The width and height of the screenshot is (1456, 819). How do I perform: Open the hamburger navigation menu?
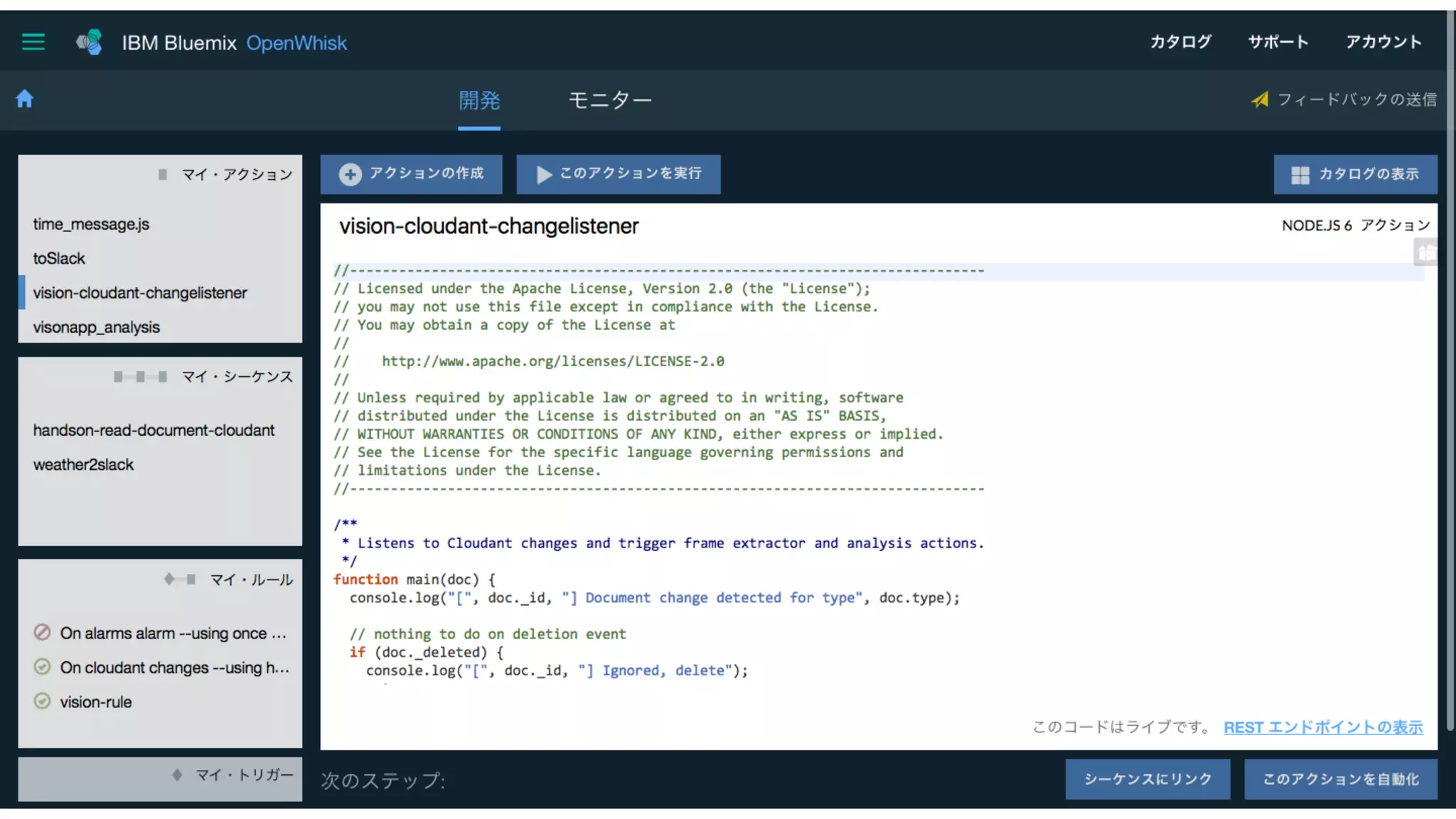33,42
